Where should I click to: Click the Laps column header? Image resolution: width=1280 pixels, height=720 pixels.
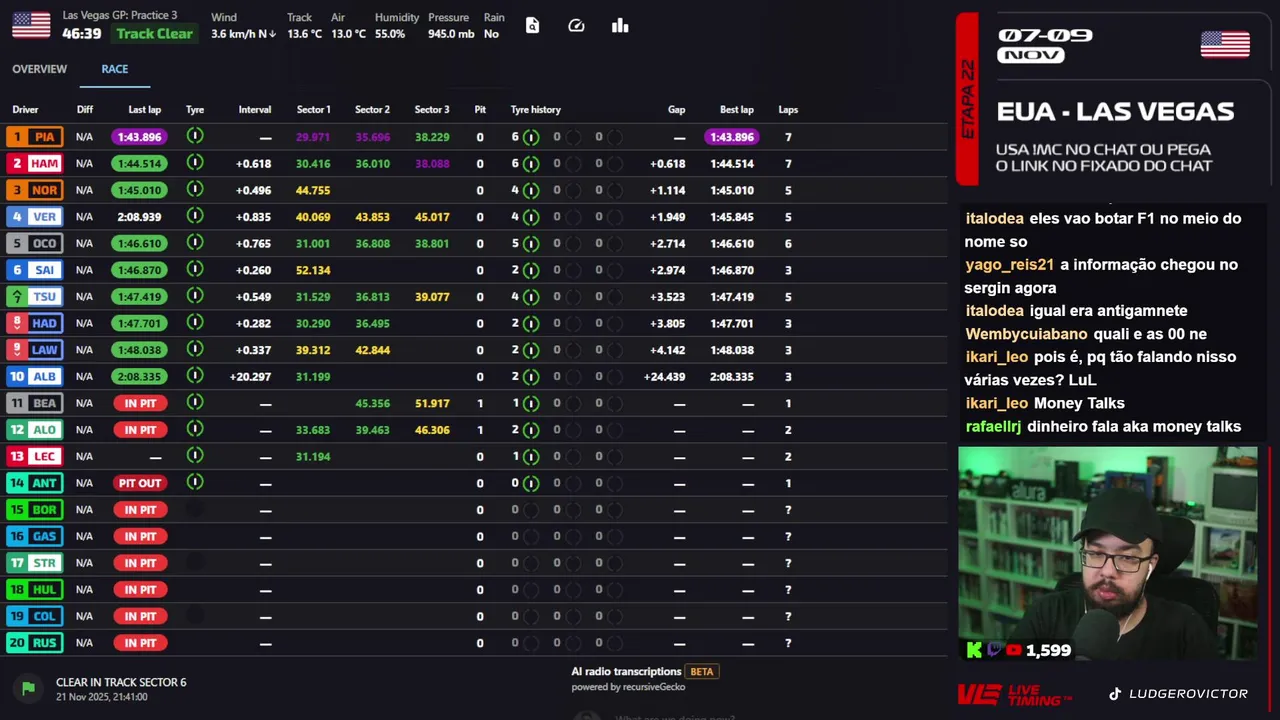(x=788, y=110)
